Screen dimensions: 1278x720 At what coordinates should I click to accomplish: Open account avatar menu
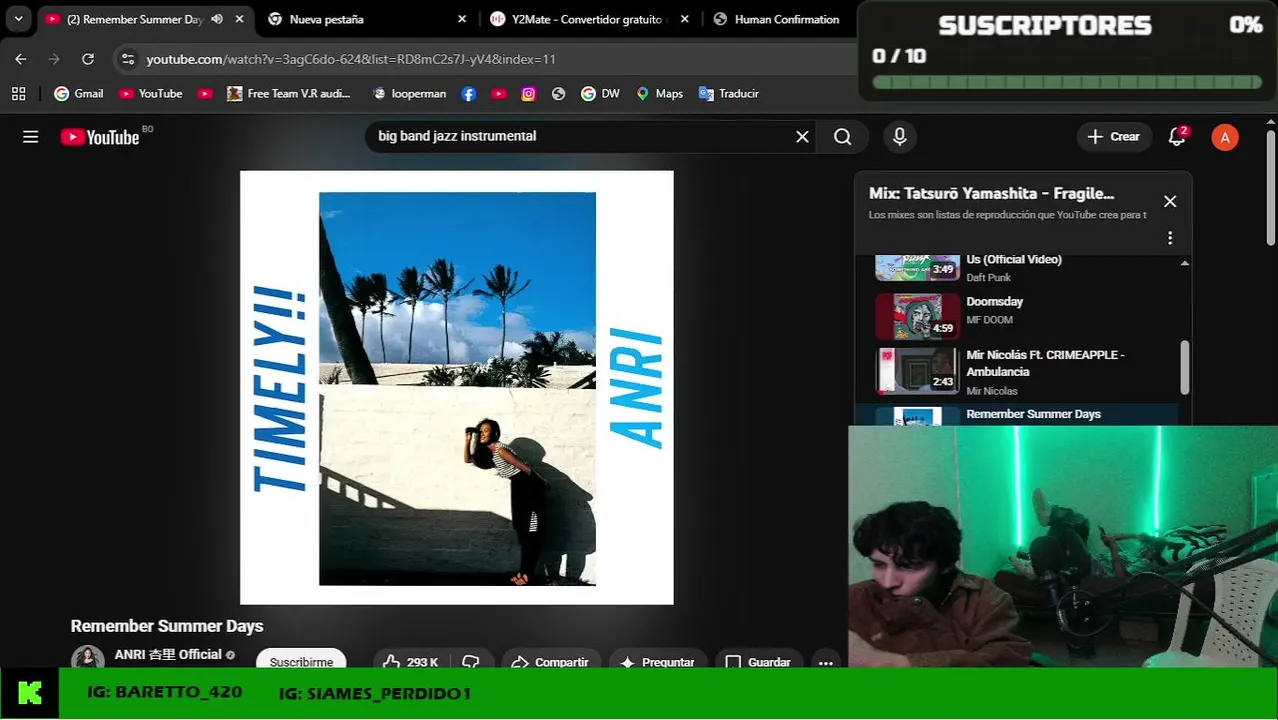pyautogui.click(x=1225, y=138)
